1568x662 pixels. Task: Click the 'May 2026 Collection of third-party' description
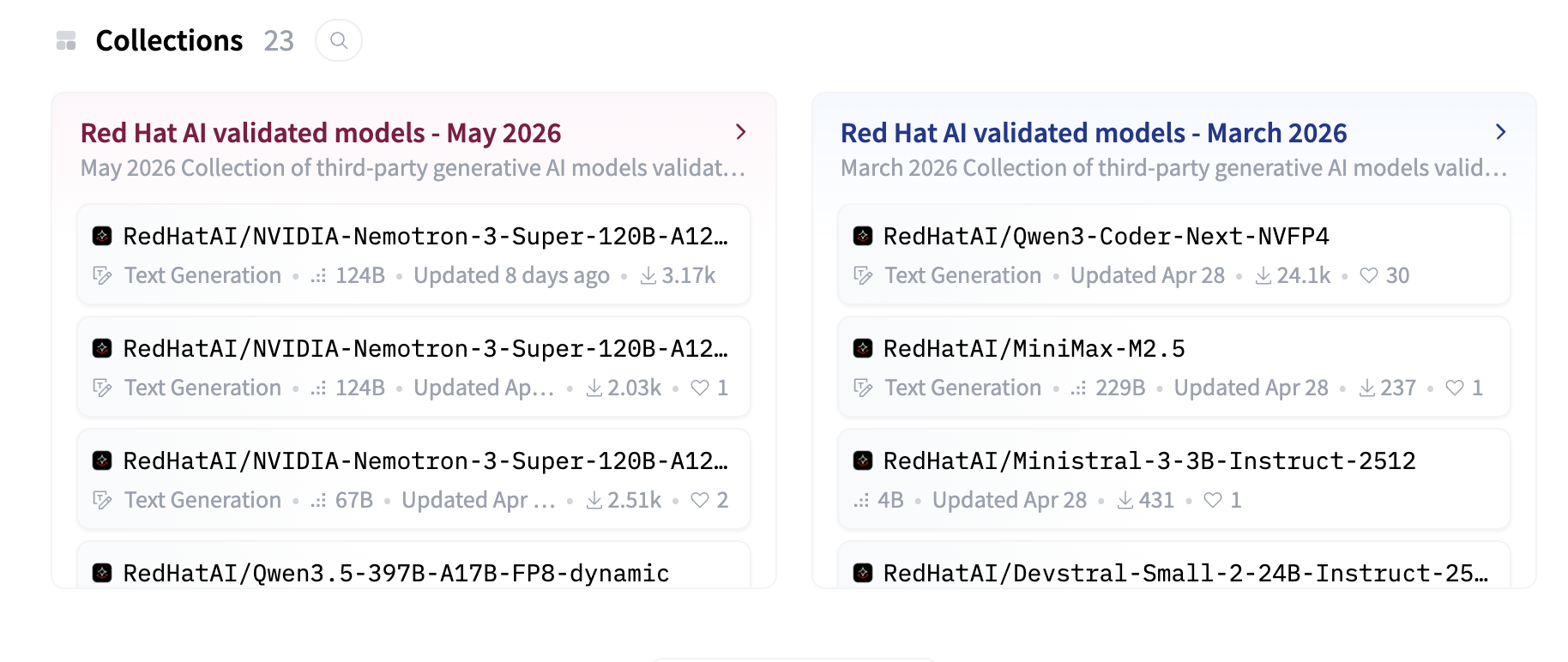pyautogui.click(x=413, y=167)
